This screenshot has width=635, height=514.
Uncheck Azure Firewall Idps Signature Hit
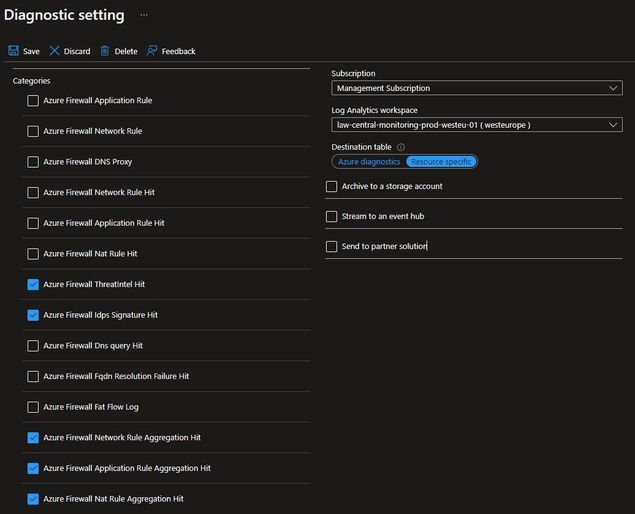[x=33, y=315]
